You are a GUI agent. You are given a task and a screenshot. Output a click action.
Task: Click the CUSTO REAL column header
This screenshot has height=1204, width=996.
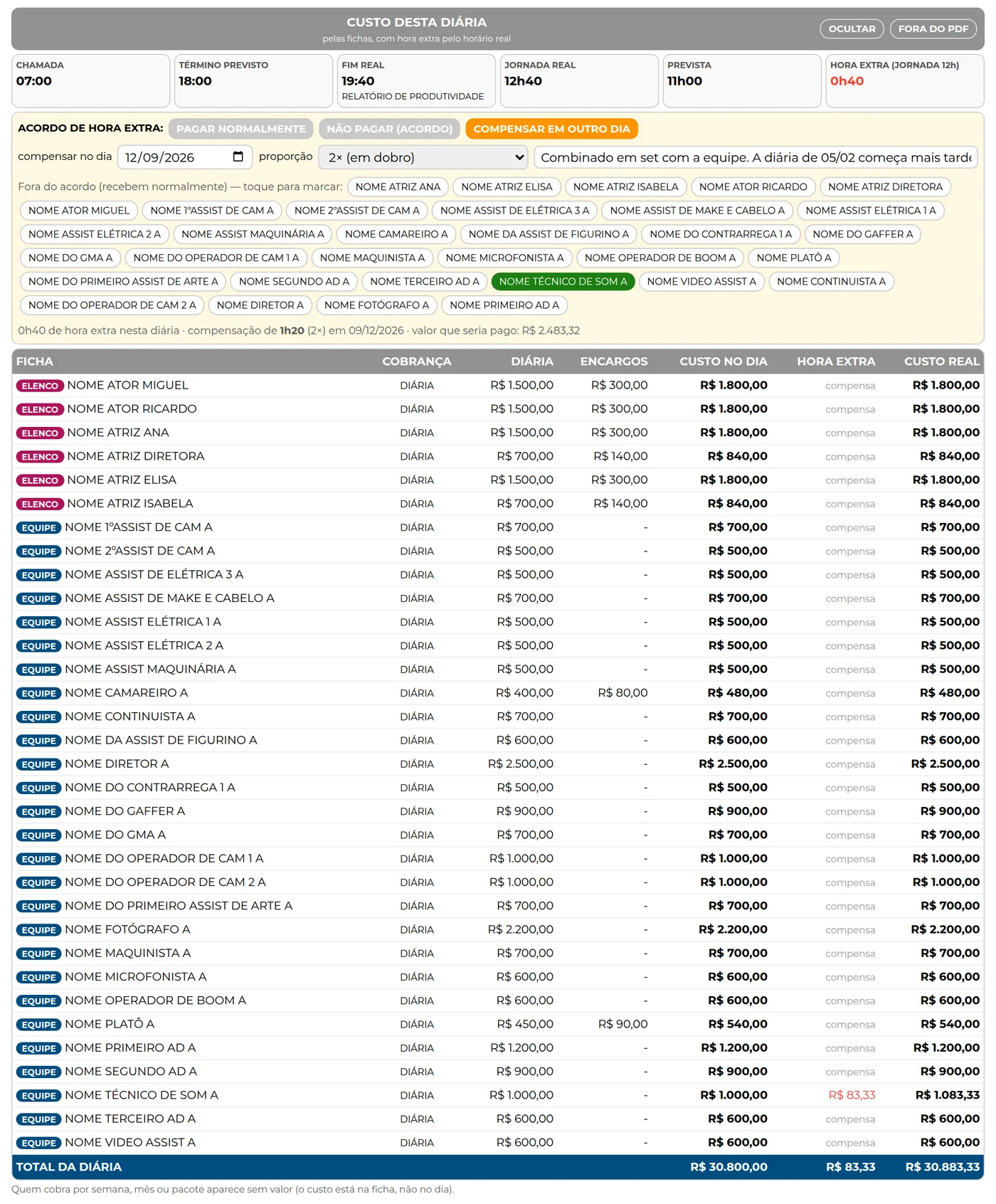(941, 361)
